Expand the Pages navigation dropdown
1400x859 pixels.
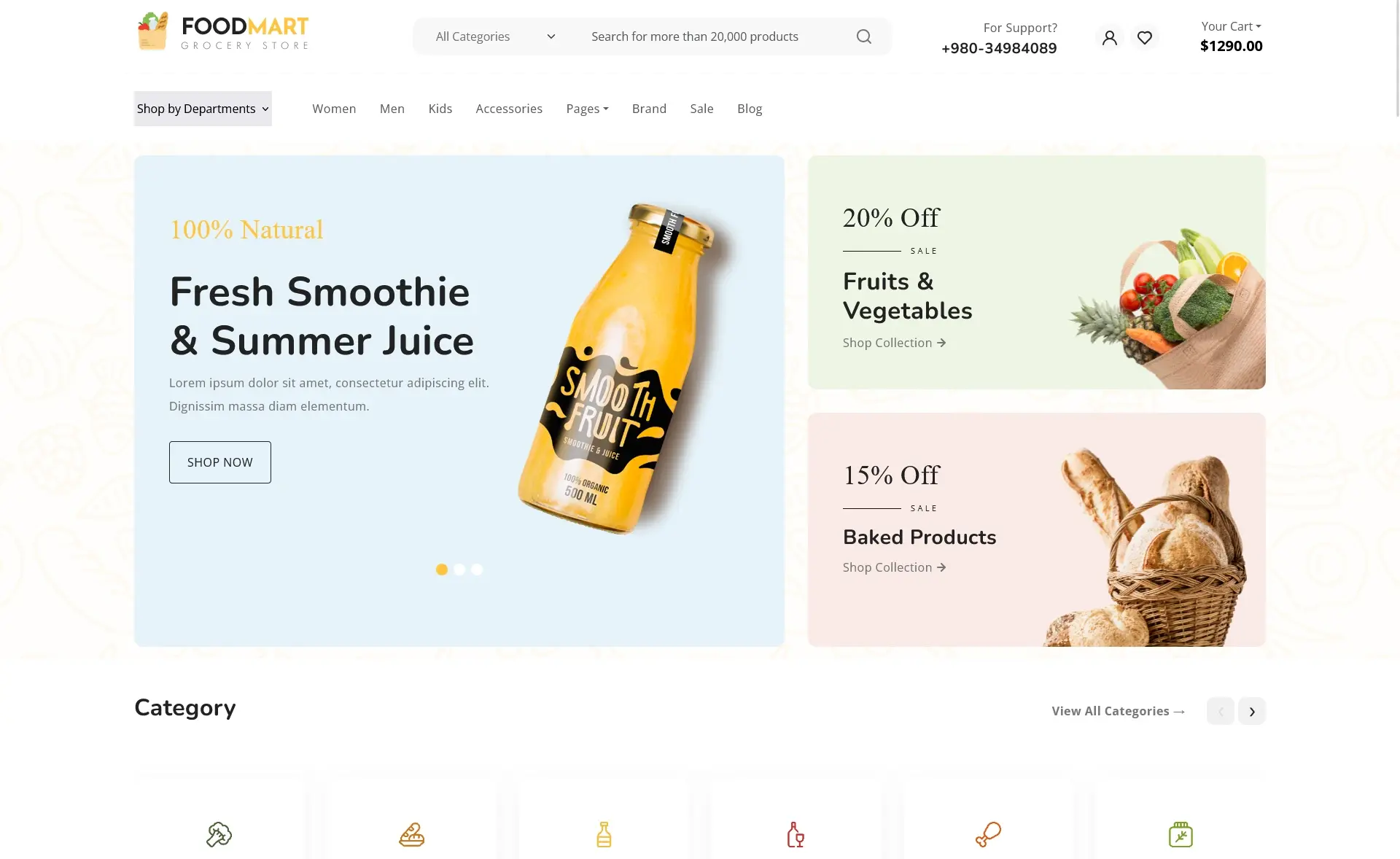[x=587, y=108]
